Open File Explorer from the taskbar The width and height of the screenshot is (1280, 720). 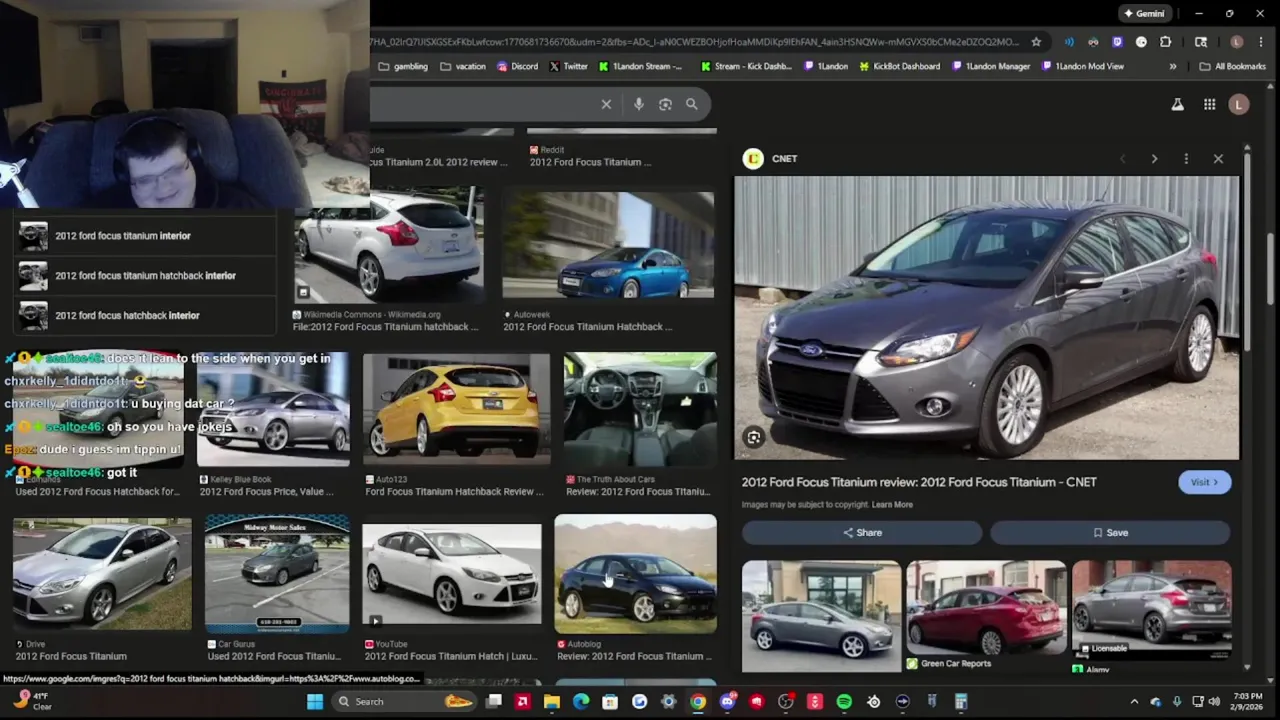pyautogui.click(x=552, y=702)
